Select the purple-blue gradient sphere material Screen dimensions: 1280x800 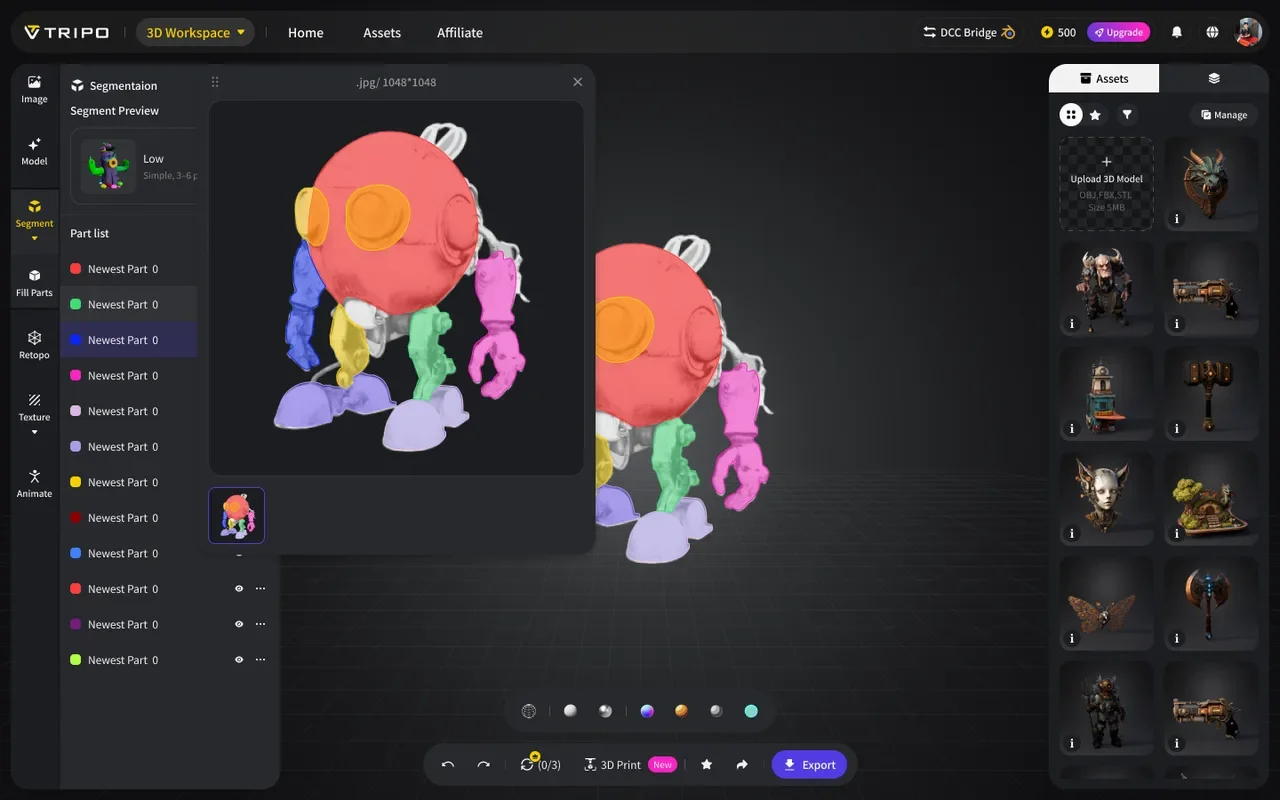click(647, 711)
